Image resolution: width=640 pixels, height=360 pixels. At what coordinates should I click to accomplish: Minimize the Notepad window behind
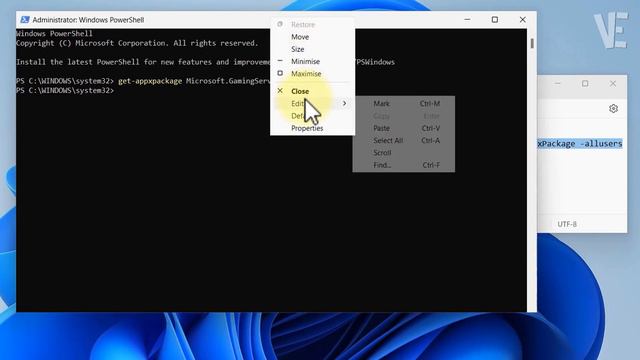[558, 83]
